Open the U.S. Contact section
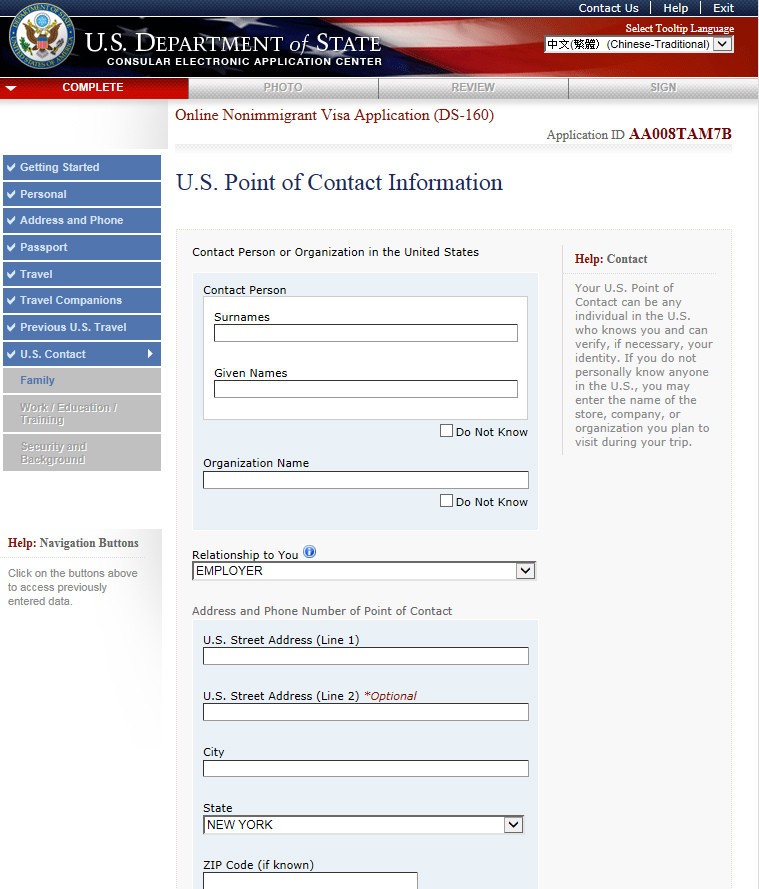The height and width of the screenshot is (889, 759). pos(82,354)
